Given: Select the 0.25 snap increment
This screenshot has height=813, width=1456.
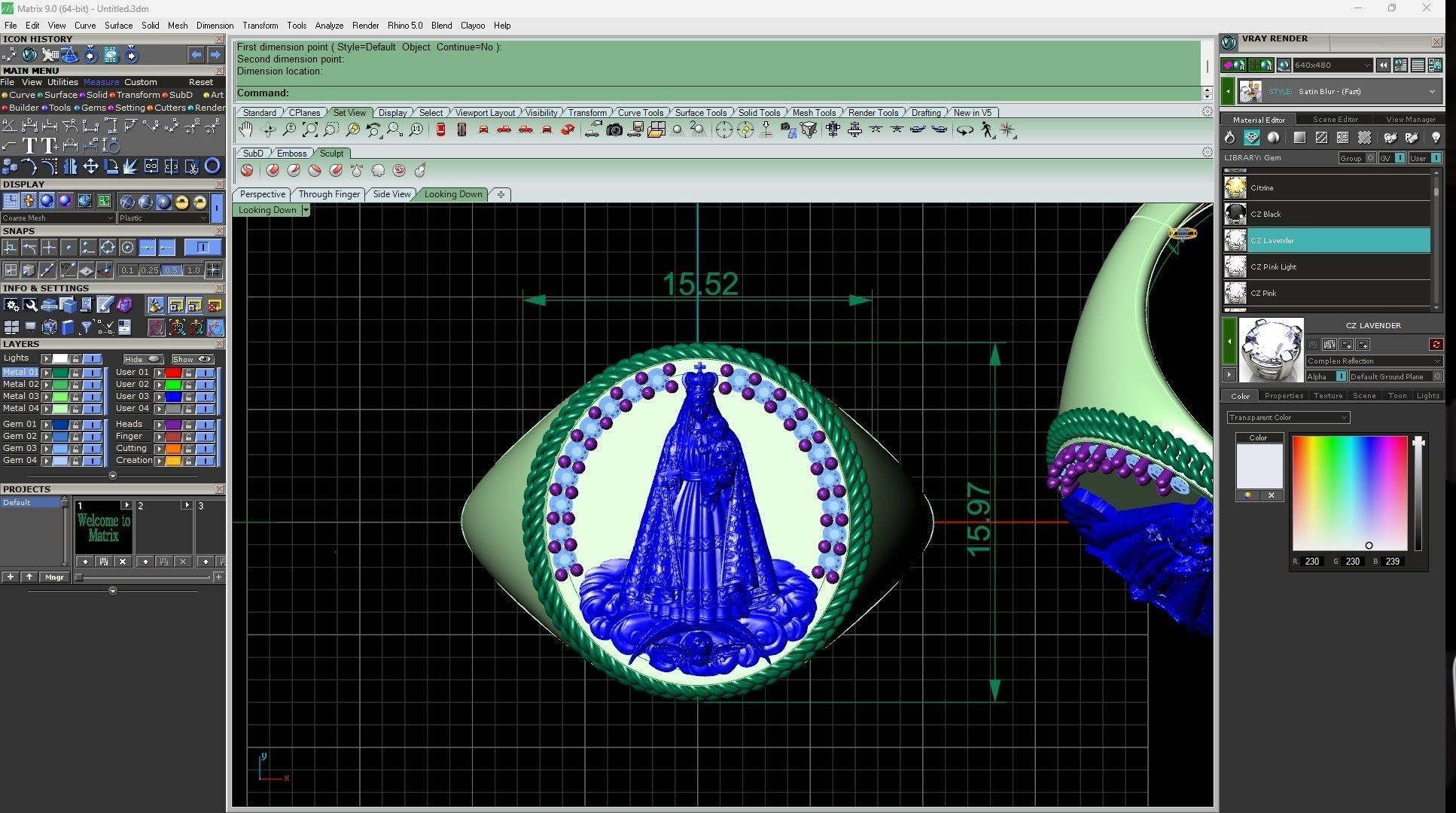Looking at the screenshot, I should pos(149,270).
